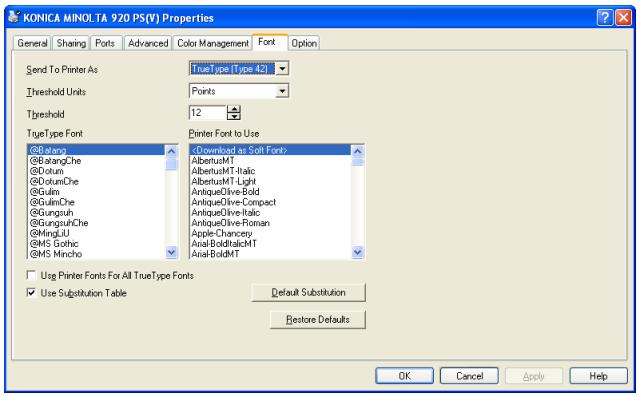Choose Arial-BoldMT printer font
The height and width of the screenshot is (396, 637).
270,254
